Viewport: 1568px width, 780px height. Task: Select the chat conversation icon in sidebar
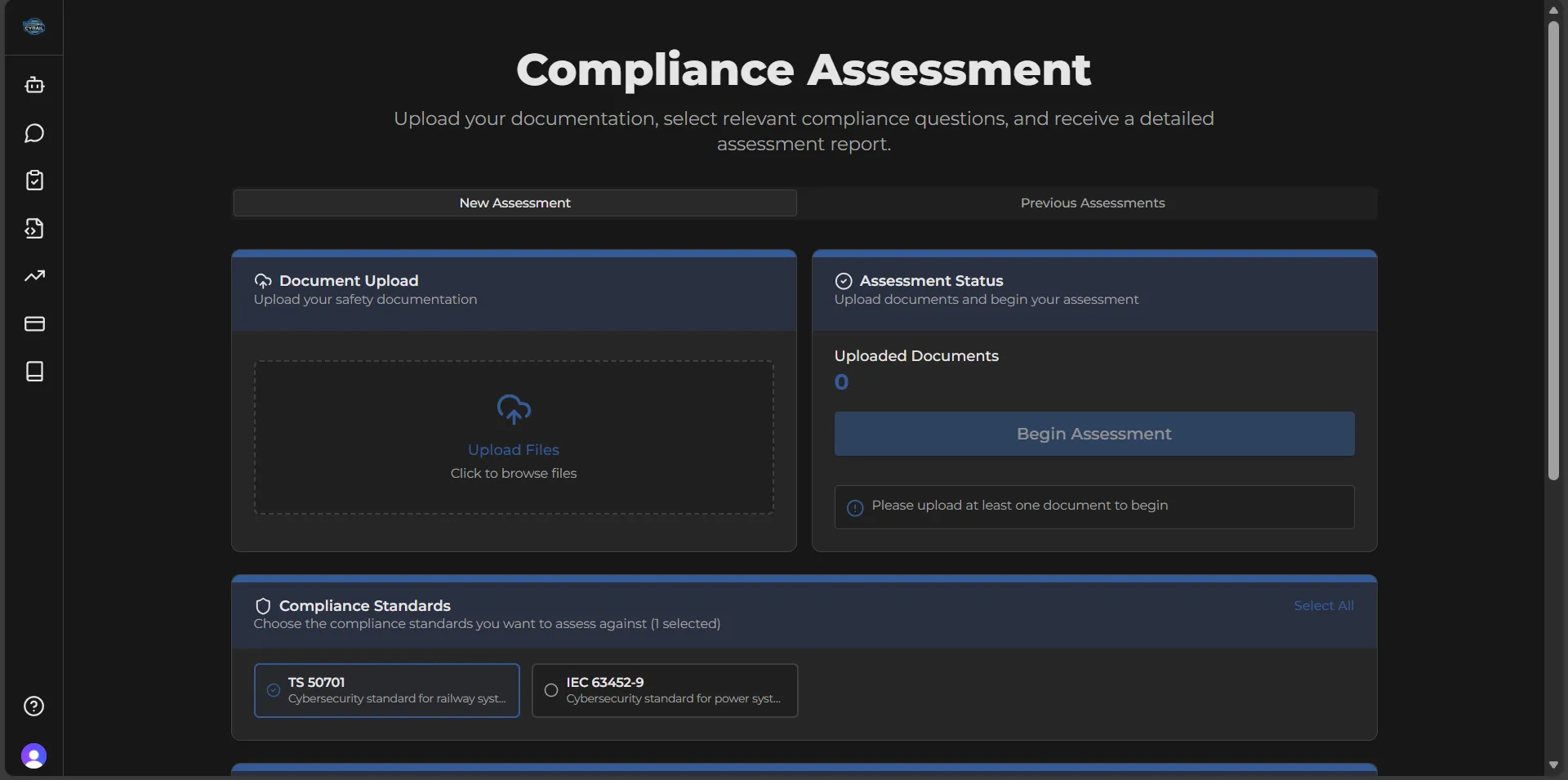pos(33,133)
